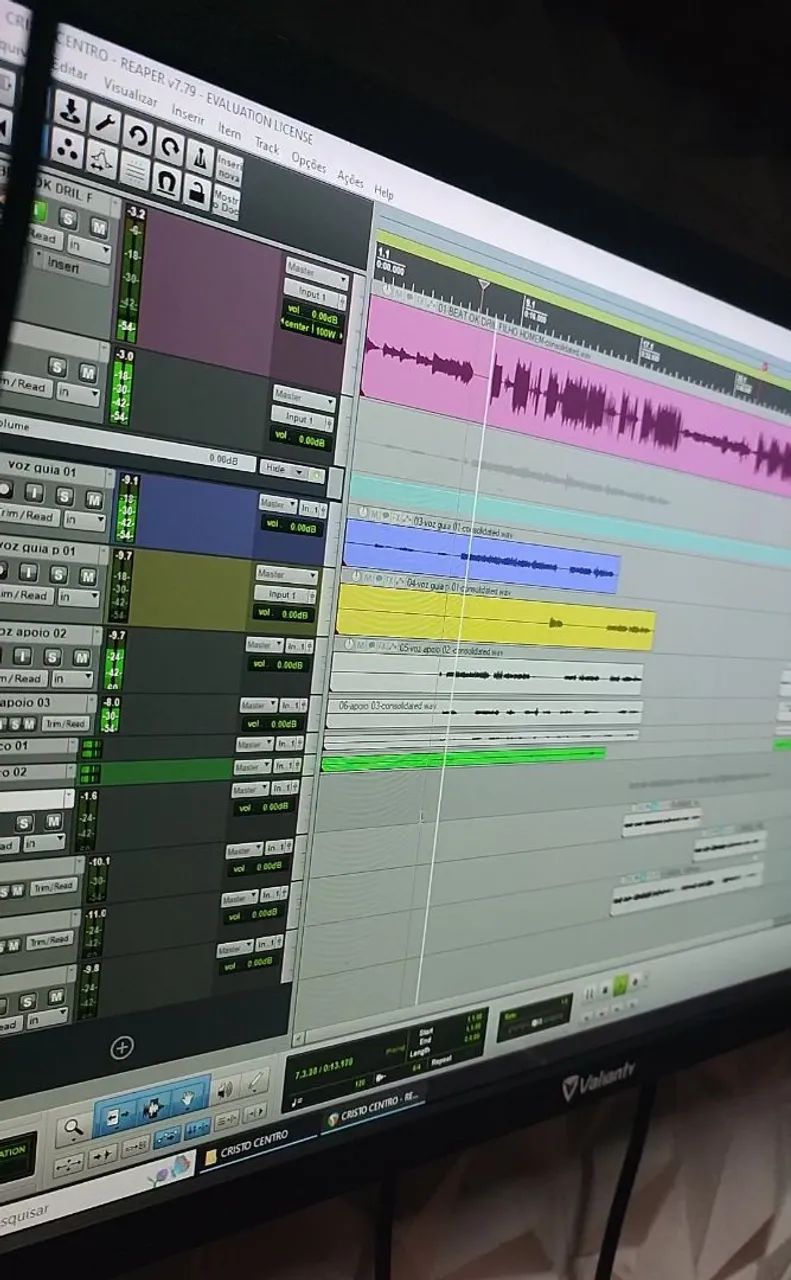Select the blue 03-voz guia 01 audio item
The width and height of the screenshot is (791, 1280).
[480, 556]
